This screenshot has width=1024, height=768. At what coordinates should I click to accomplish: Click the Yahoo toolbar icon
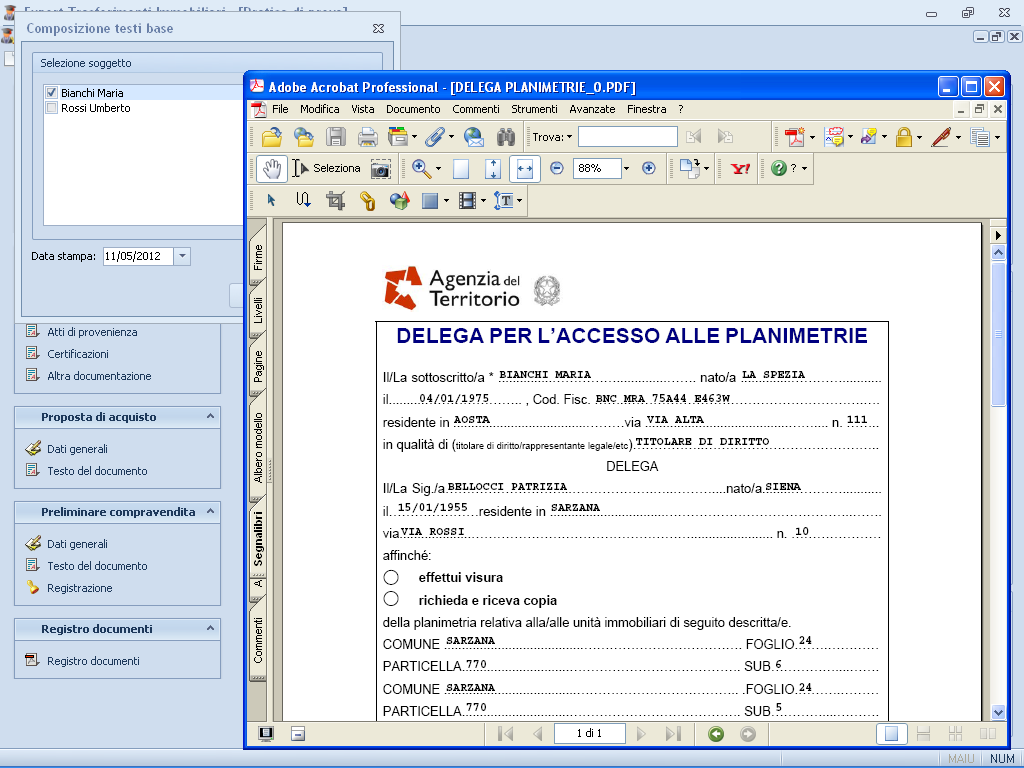point(741,169)
